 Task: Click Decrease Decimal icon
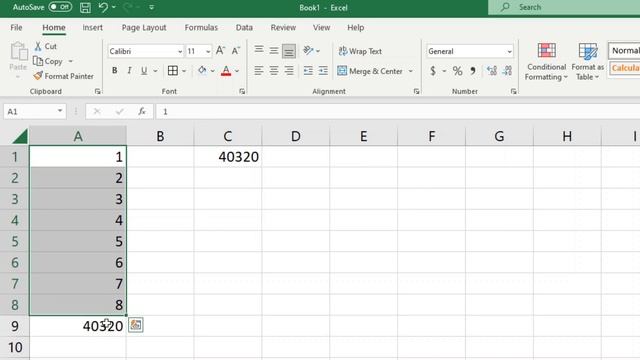(507, 71)
